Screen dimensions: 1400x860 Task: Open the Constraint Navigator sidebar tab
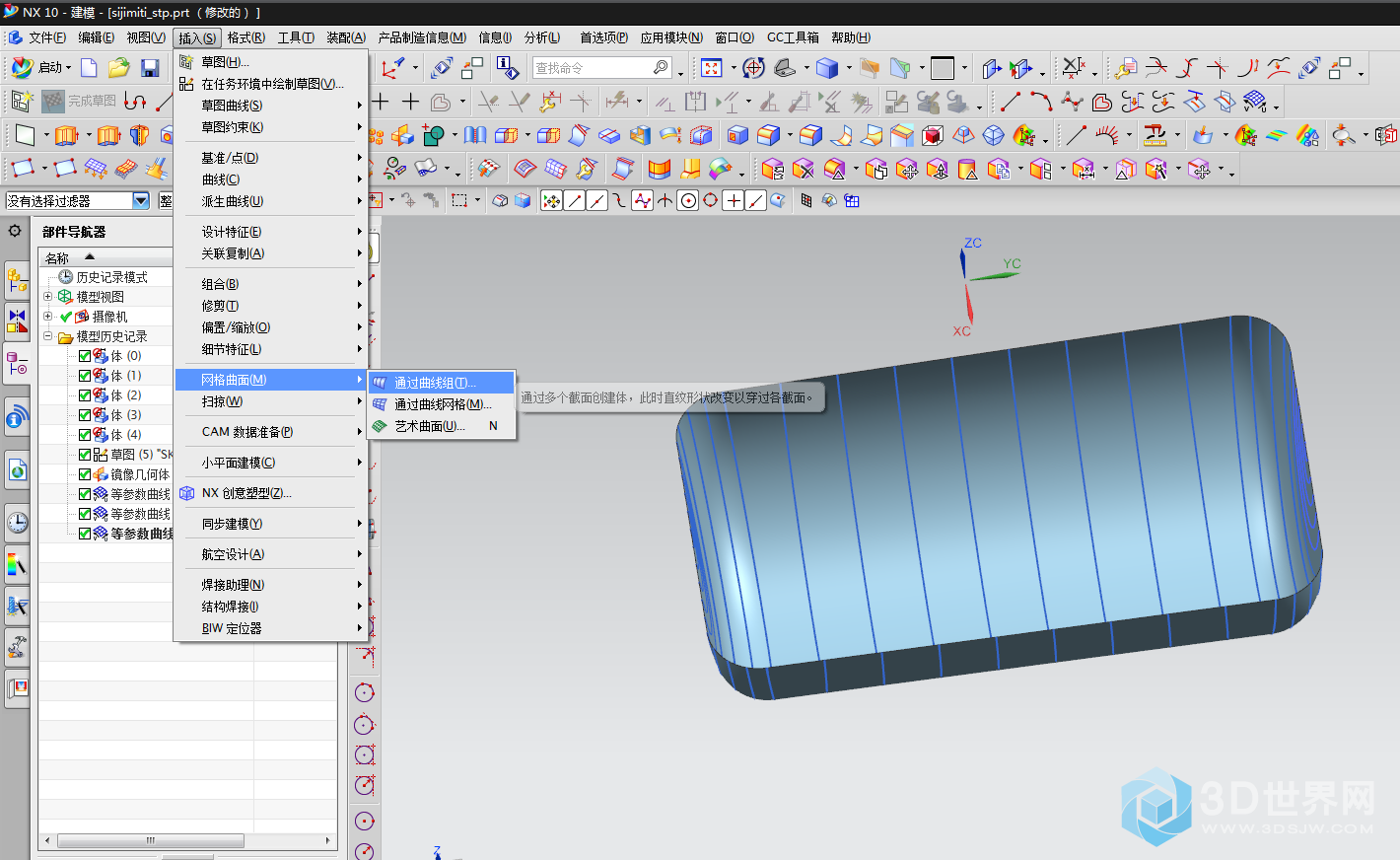point(17,322)
